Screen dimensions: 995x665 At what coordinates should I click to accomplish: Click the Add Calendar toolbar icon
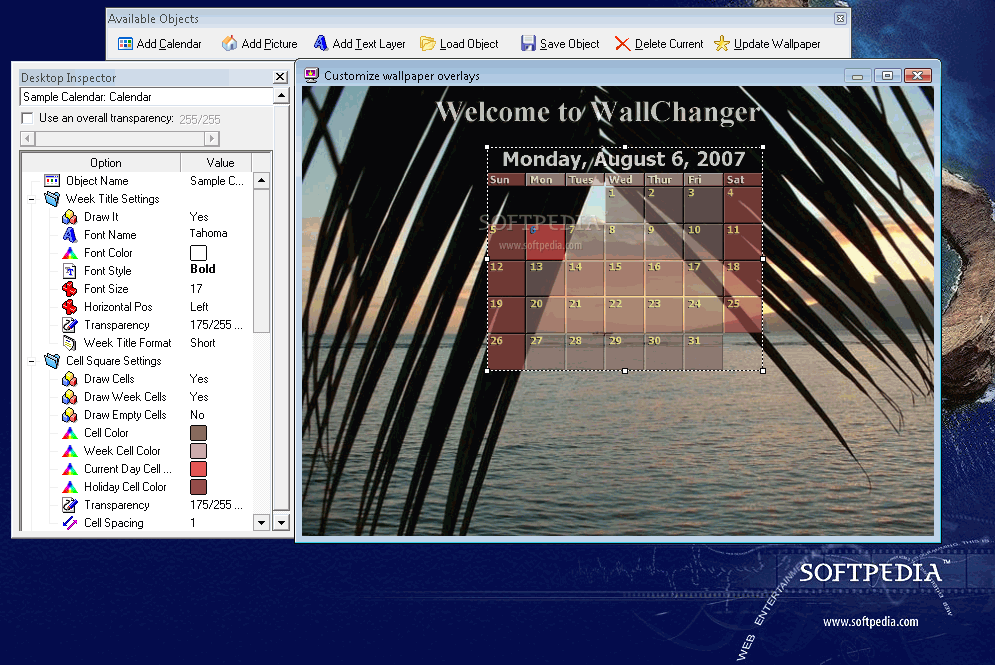coord(126,44)
